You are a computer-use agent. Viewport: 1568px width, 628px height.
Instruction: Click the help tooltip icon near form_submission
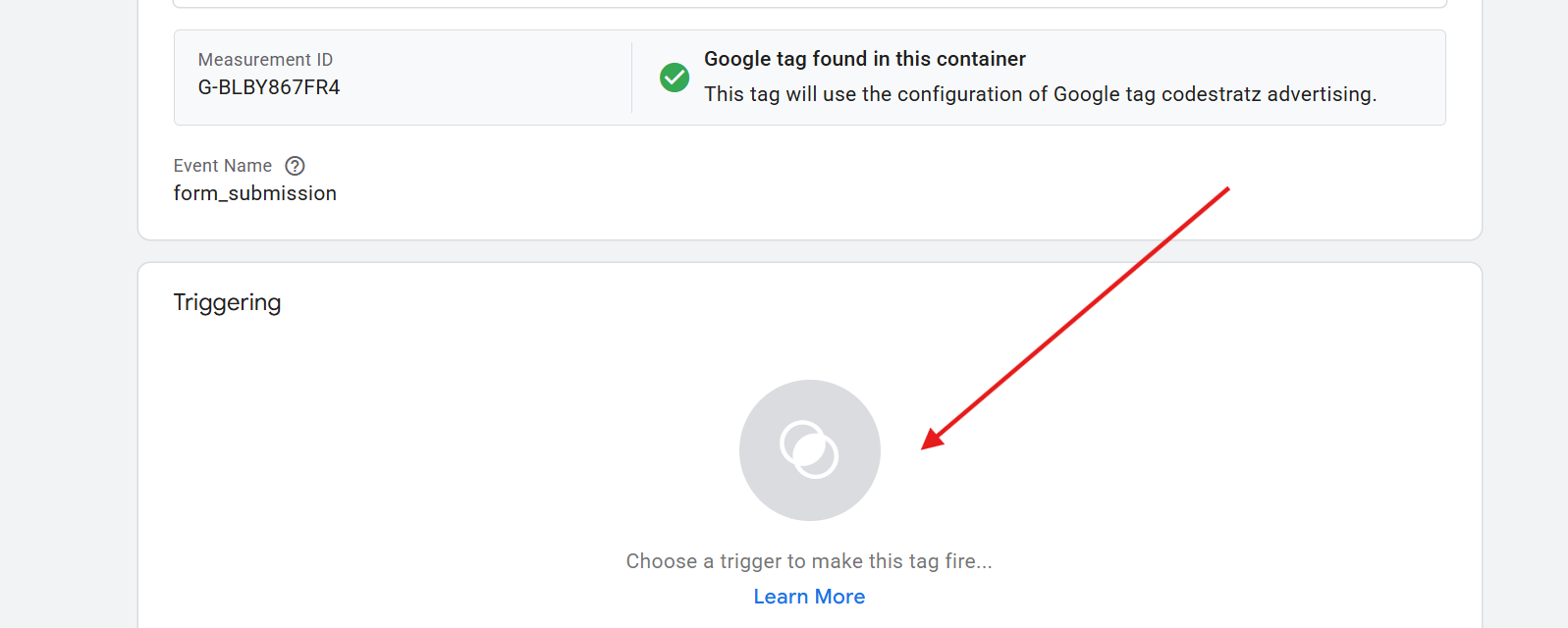pos(295,166)
